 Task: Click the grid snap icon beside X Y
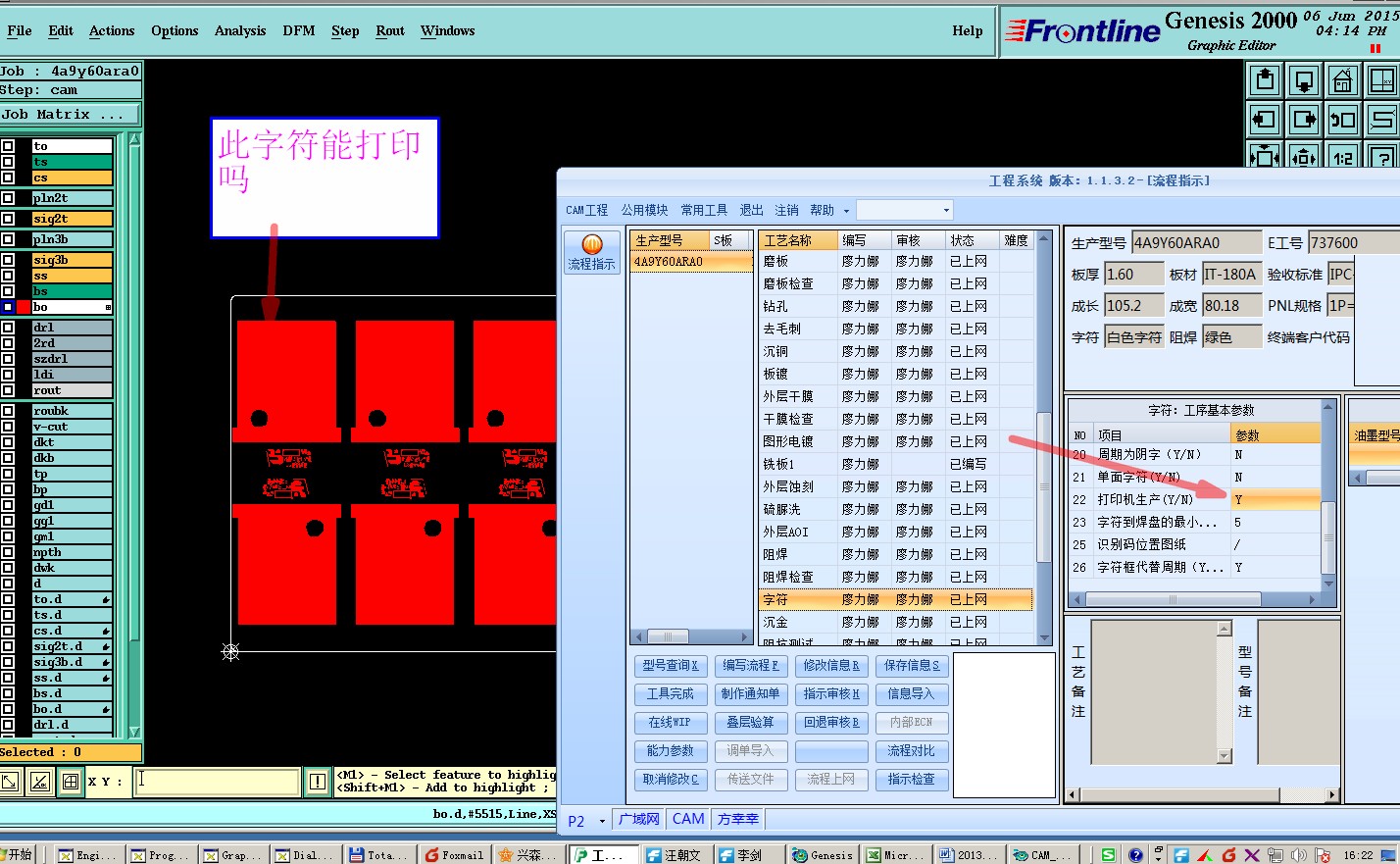click(71, 782)
